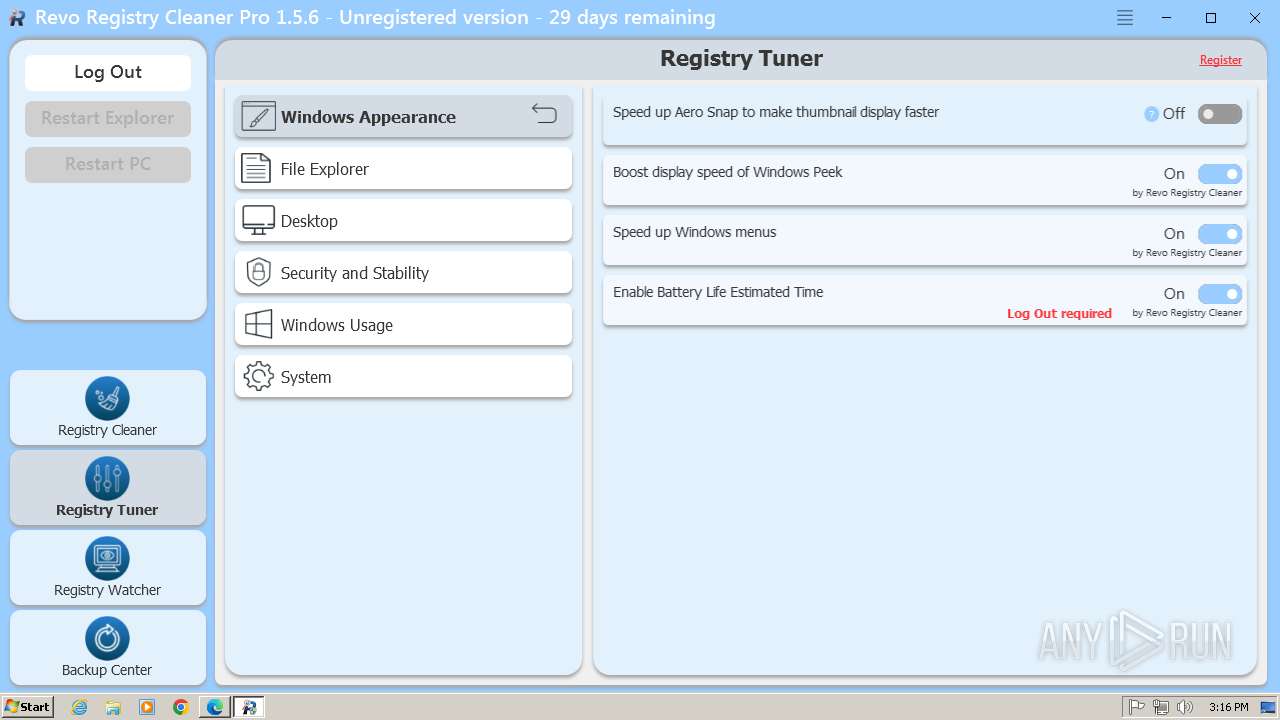
Task: Click the Restart Explorer button
Action: tap(108, 118)
